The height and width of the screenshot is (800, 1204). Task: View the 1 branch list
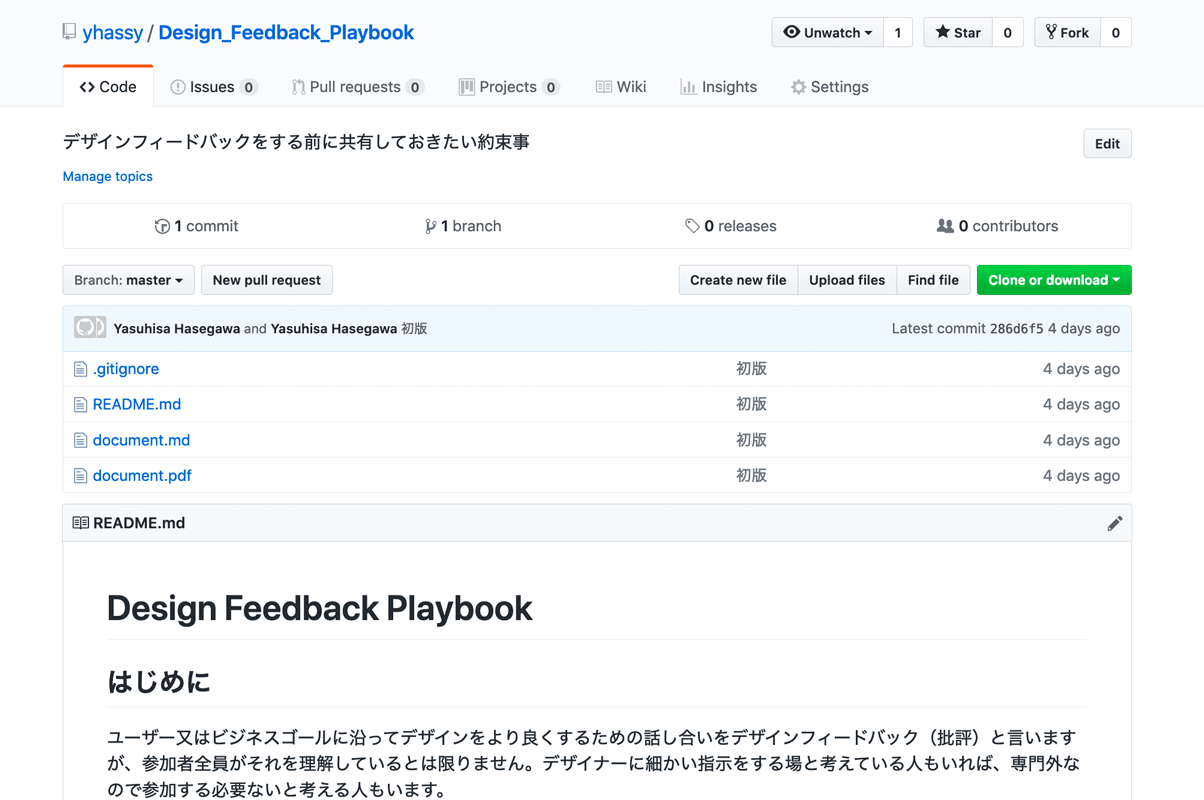(463, 226)
